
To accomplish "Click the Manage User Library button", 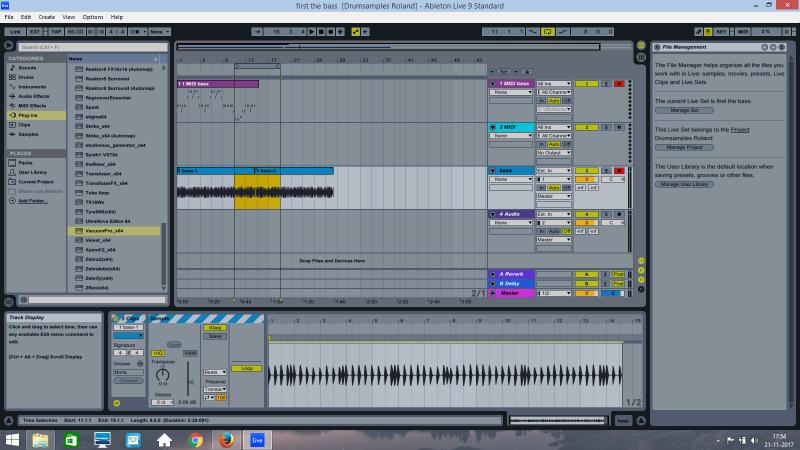I will click(684, 184).
